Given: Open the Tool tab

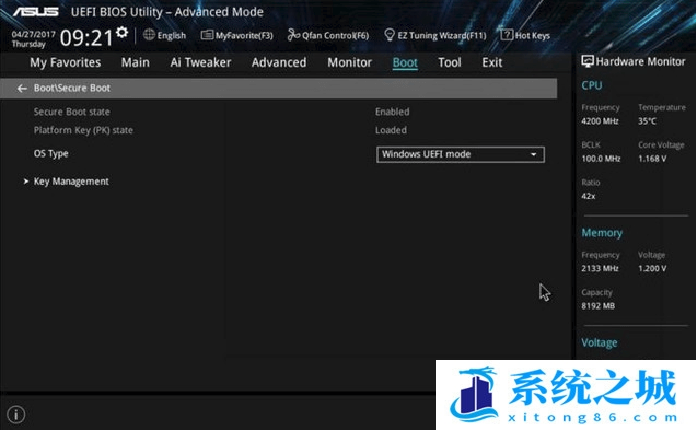Looking at the screenshot, I should coord(450,63).
